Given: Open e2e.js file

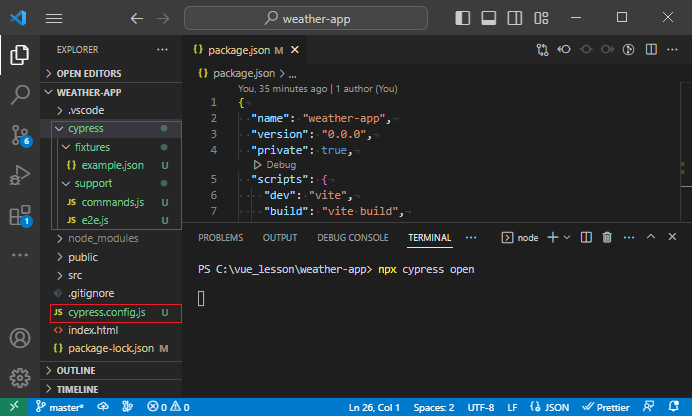Looking at the screenshot, I should [111, 220].
